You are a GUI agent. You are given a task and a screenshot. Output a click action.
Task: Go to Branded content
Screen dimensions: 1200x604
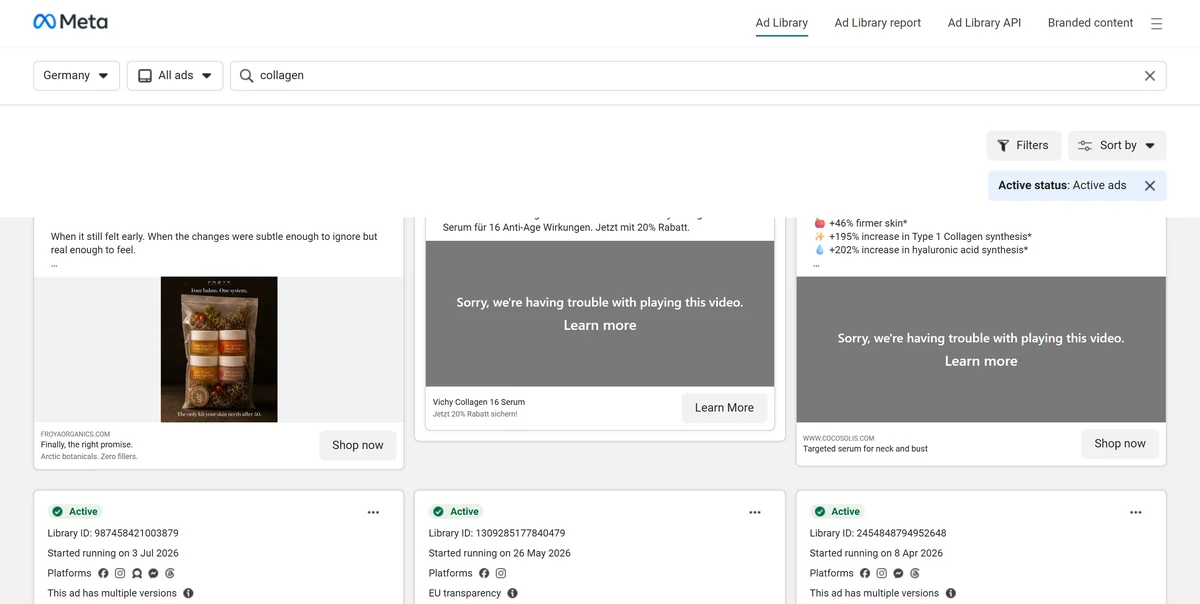1091,22
